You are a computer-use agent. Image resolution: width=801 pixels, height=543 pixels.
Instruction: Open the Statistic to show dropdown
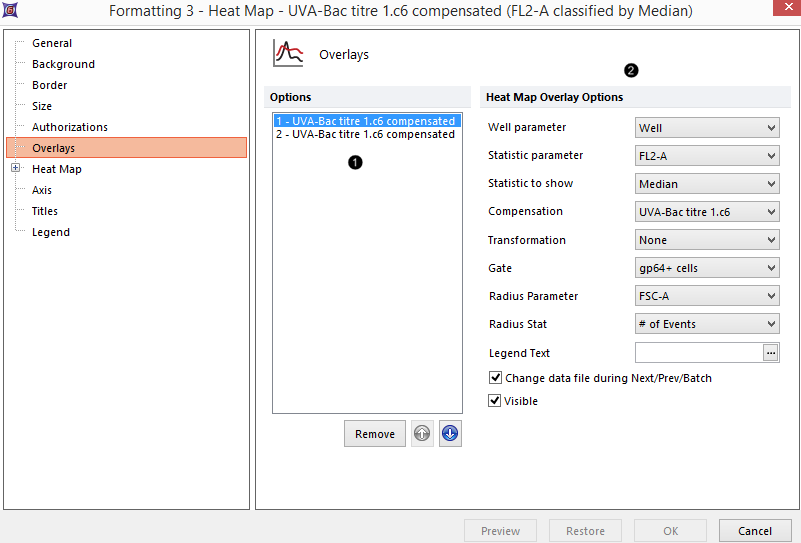coord(707,184)
